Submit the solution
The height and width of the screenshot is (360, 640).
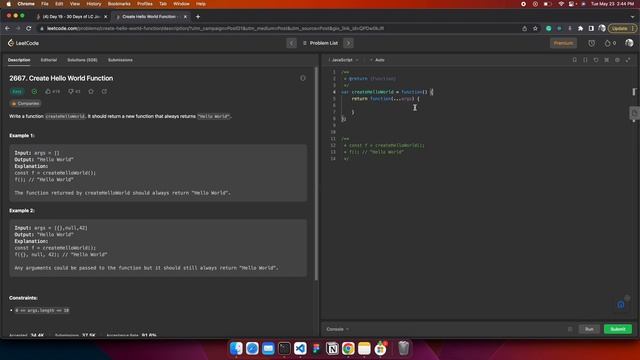(x=618, y=329)
